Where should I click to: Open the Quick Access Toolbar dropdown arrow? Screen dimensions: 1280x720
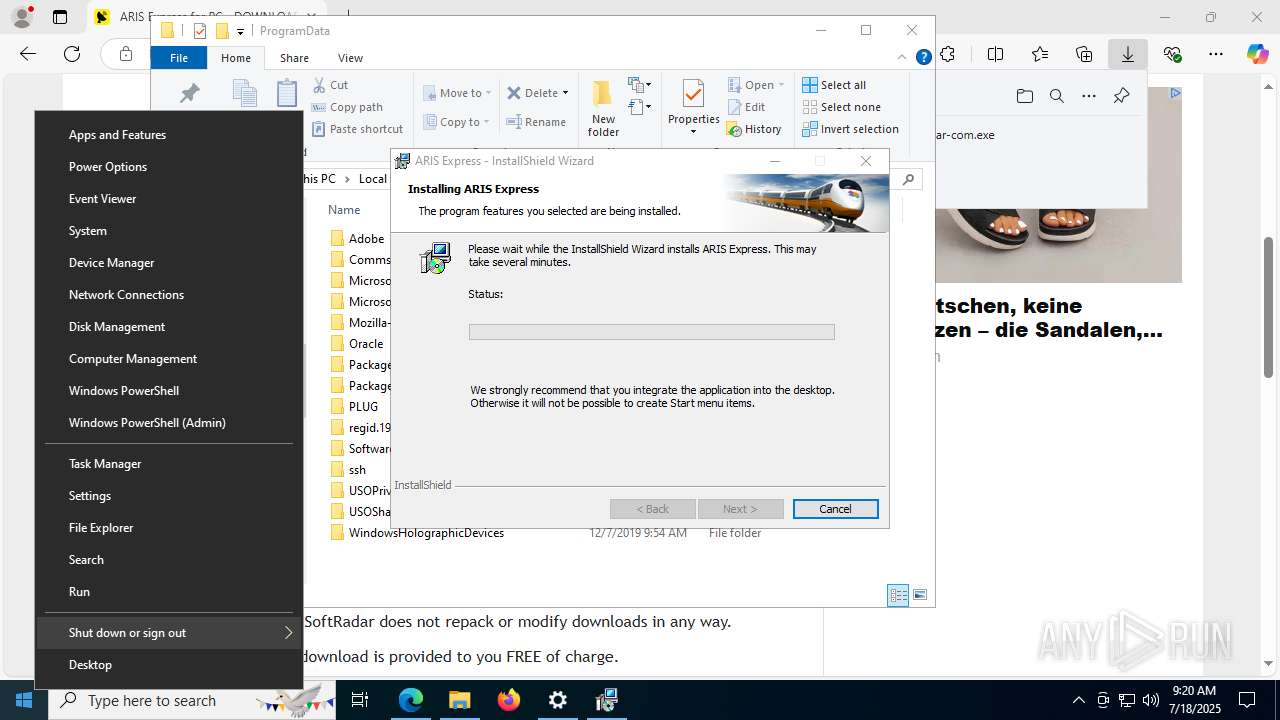click(240, 32)
